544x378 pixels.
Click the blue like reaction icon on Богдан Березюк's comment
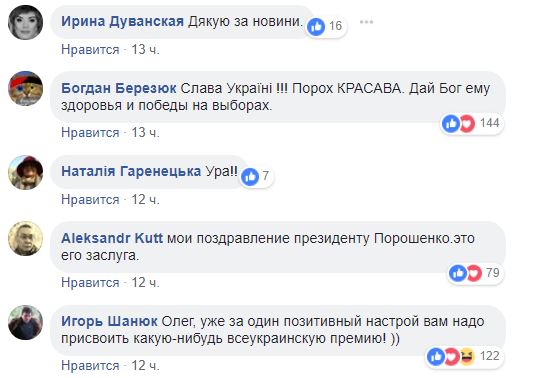[451, 123]
